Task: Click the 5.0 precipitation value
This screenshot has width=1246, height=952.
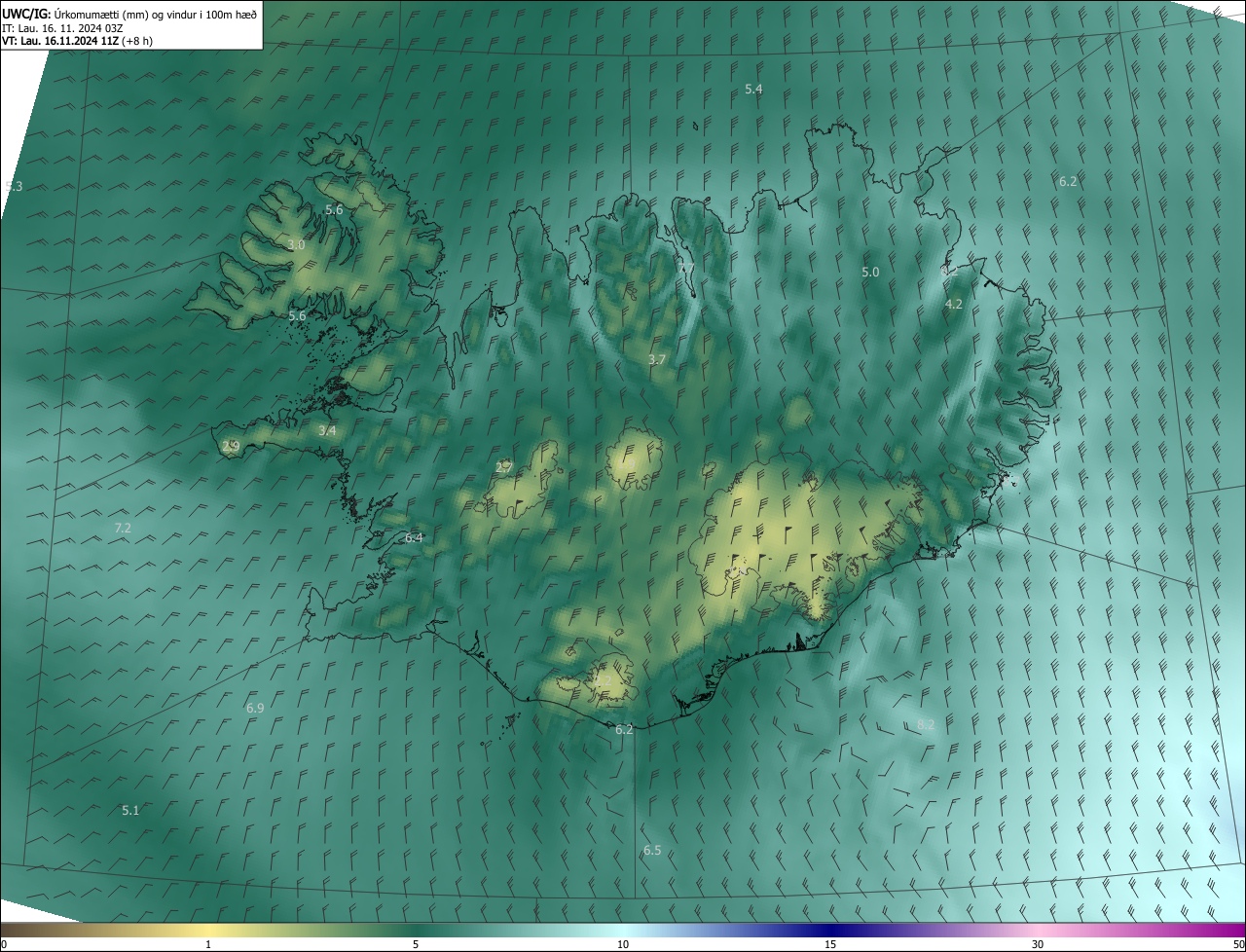Action: (870, 273)
